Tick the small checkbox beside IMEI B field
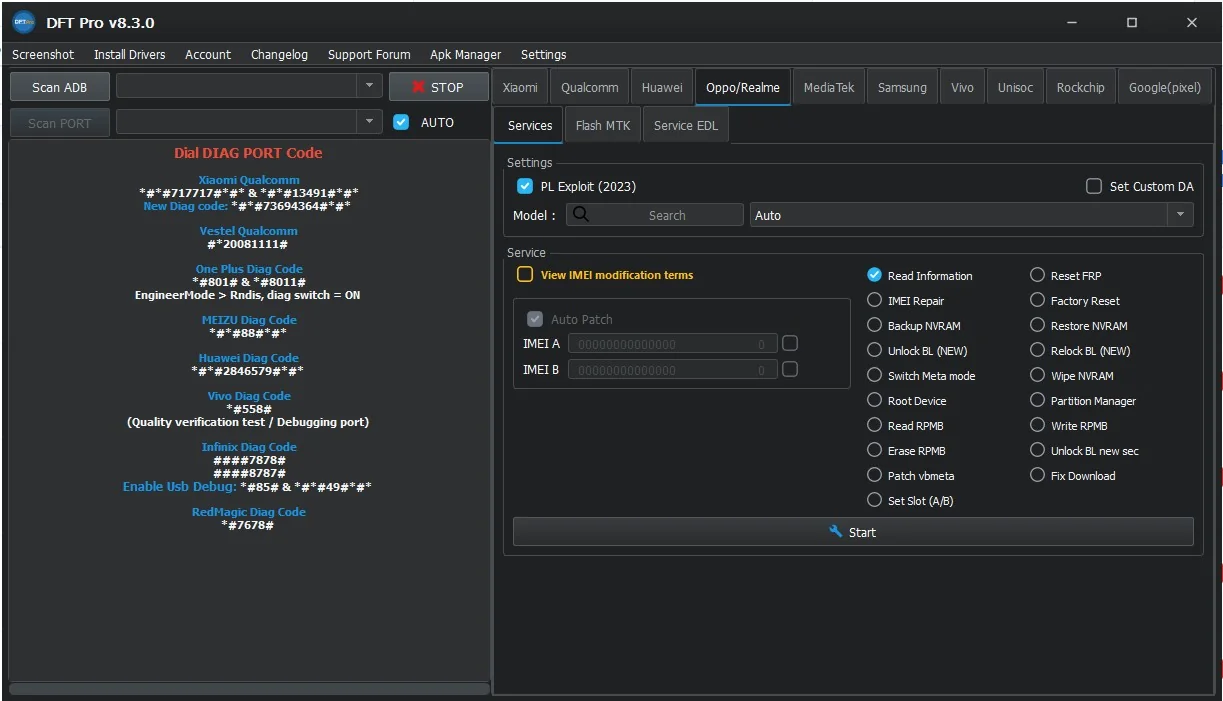This screenshot has width=1223, height=701. (790, 369)
